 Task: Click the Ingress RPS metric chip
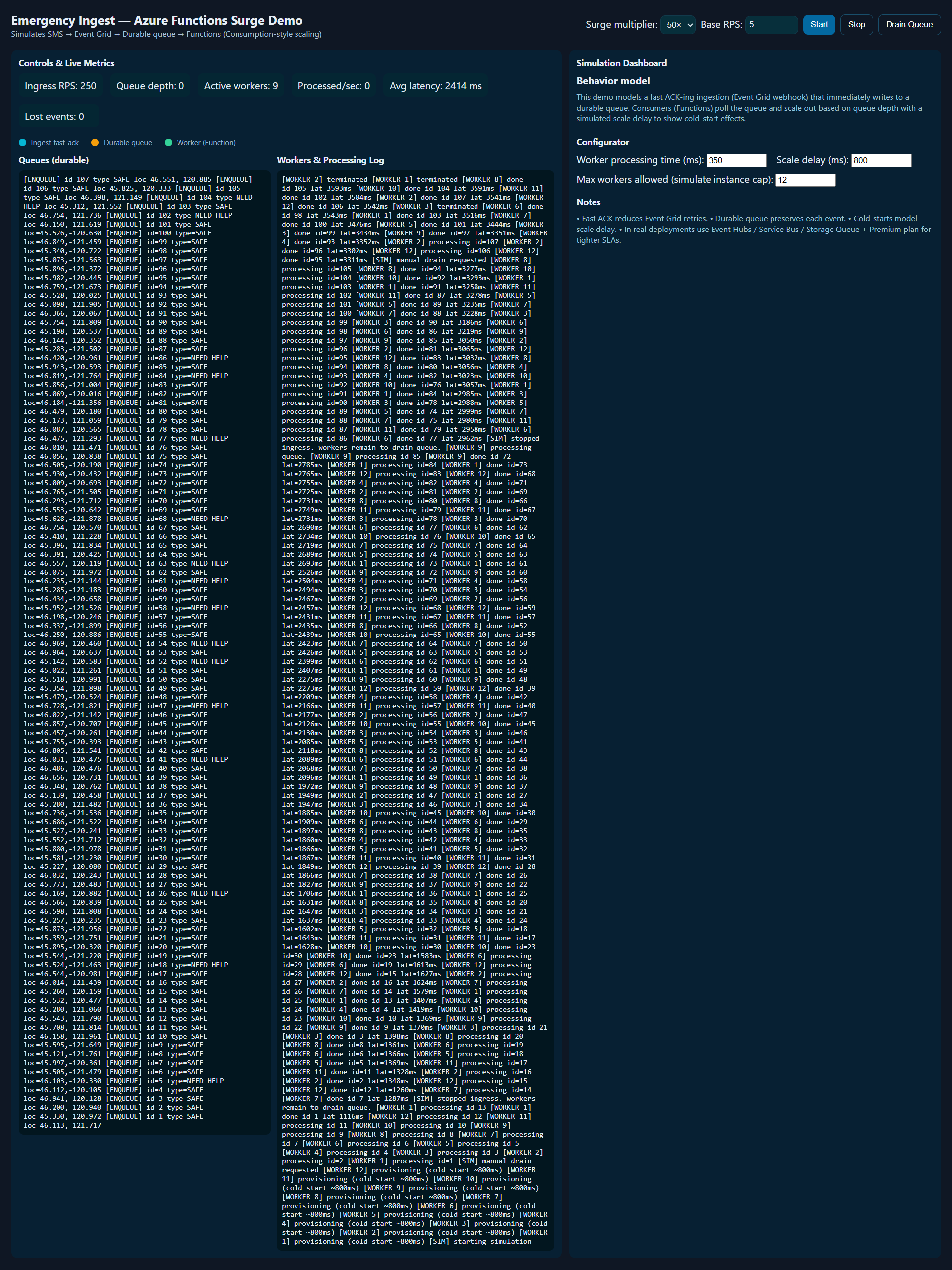(x=60, y=86)
